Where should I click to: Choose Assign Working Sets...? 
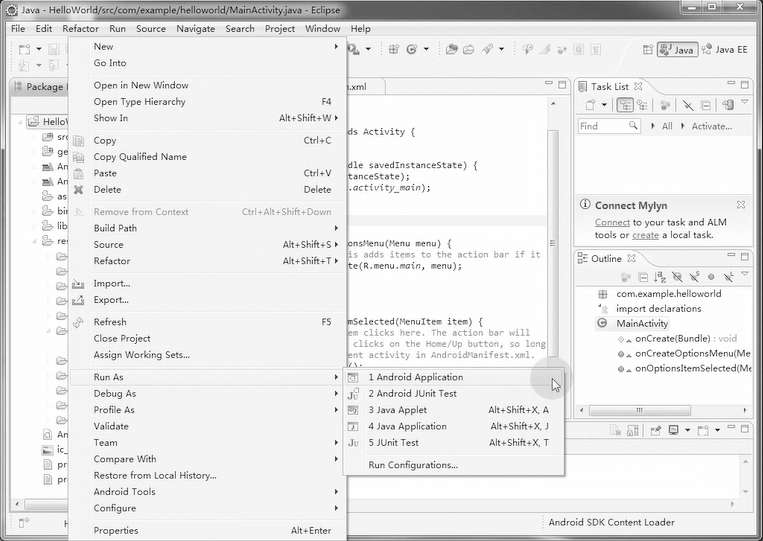point(207,355)
